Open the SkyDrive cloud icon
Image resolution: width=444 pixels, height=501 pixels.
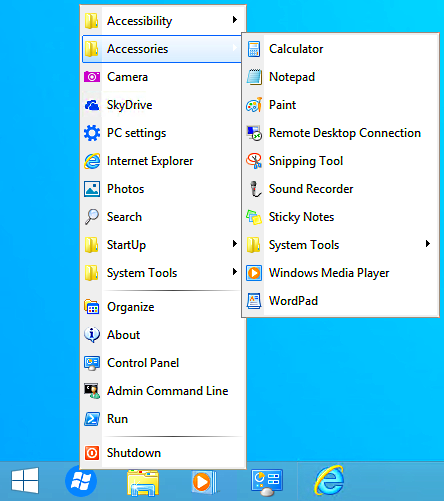click(x=92, y=105)
